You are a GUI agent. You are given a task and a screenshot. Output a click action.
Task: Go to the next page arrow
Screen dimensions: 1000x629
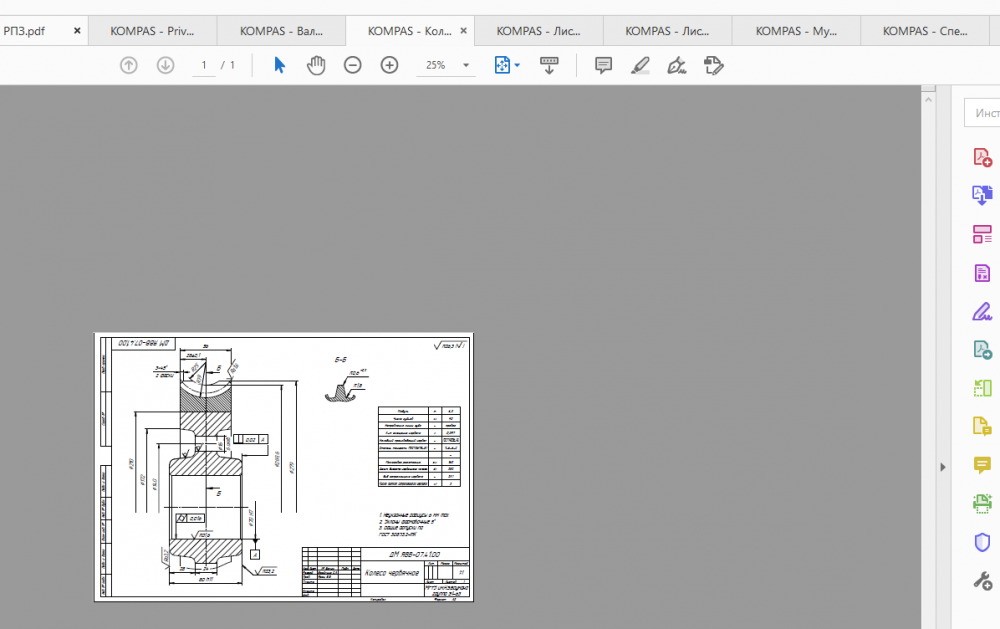(x=165, y=65)
